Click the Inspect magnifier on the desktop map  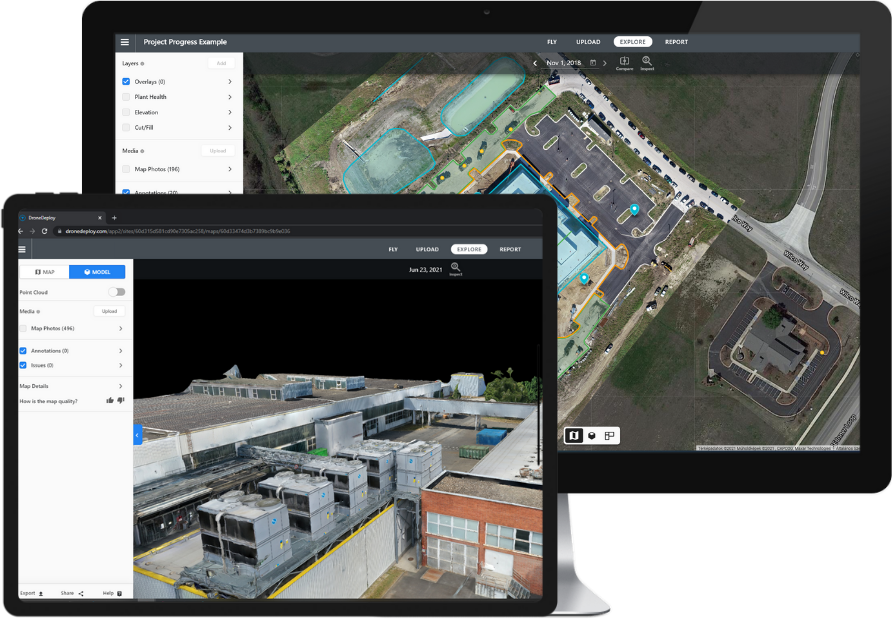647,62
